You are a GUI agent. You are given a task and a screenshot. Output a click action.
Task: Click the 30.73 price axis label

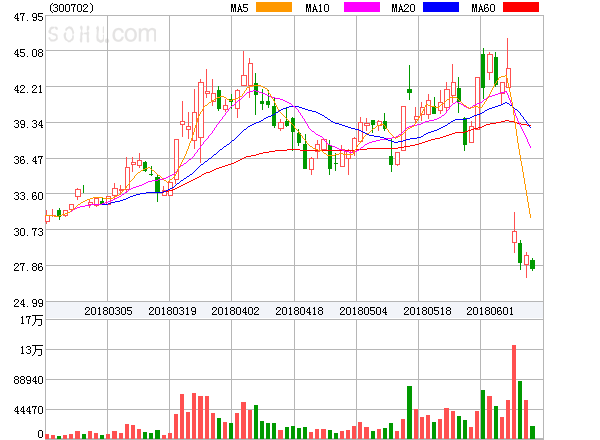click(29, 232)
